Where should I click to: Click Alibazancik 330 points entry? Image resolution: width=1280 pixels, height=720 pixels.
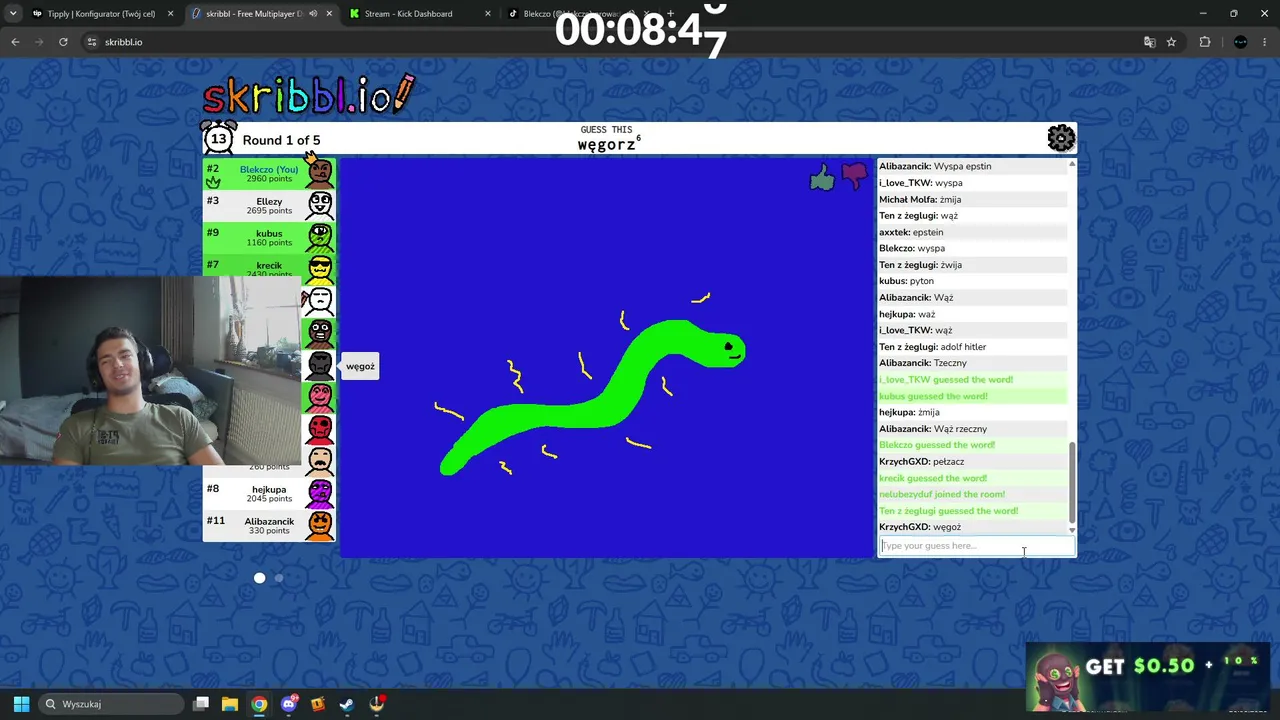[x=269, y=525]
